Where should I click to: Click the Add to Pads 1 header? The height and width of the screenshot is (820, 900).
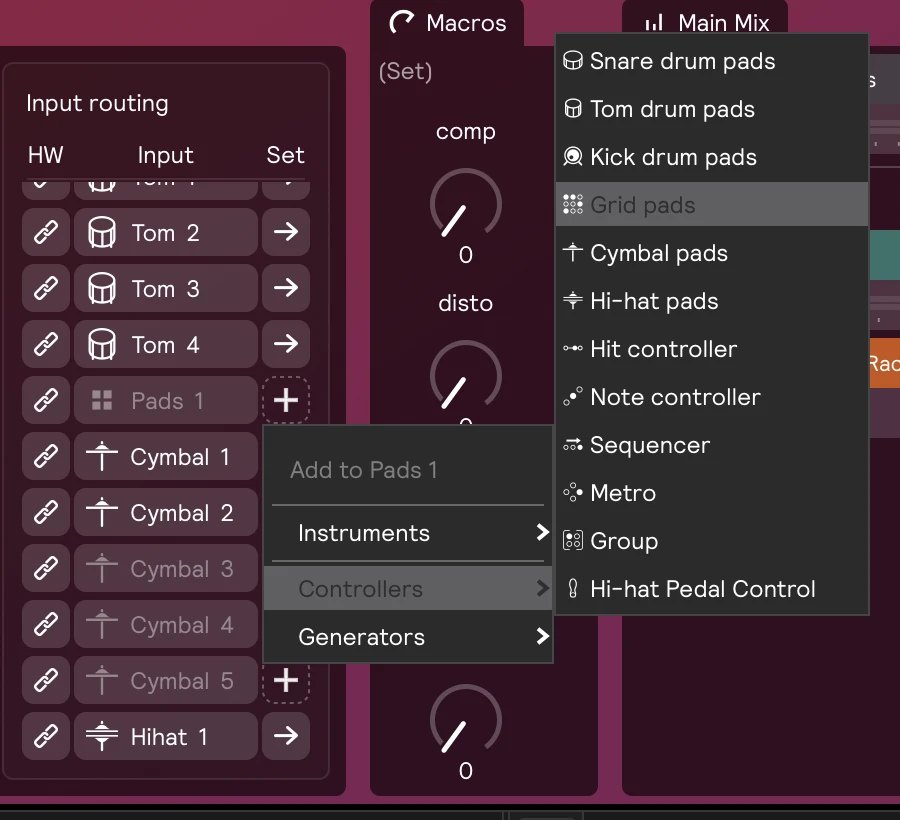[364, 470]
